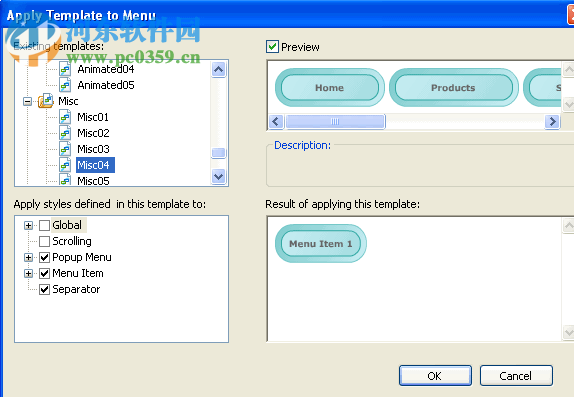Click the Menu Item 1 result button
The image size is (574, 397).
(x=321, y=244)
